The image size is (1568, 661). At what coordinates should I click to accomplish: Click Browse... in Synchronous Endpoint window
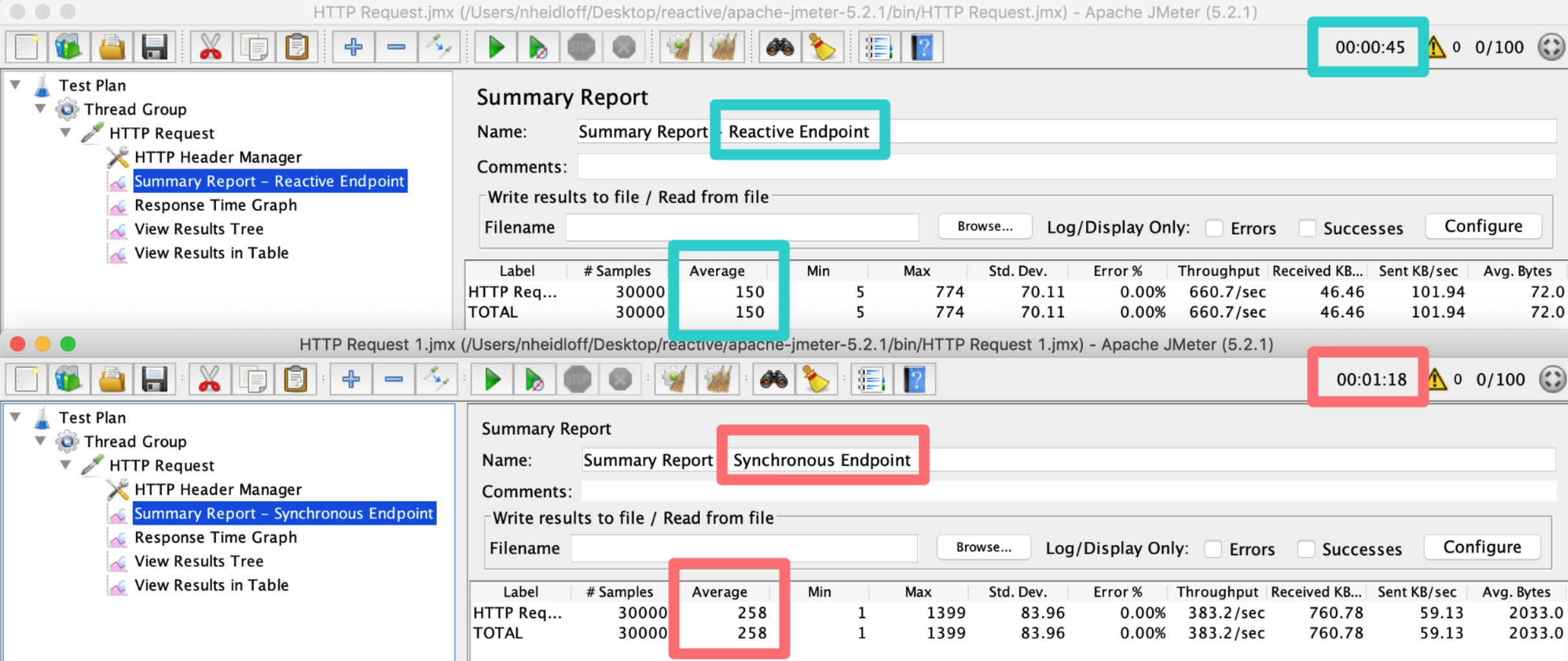pos(984,547)
